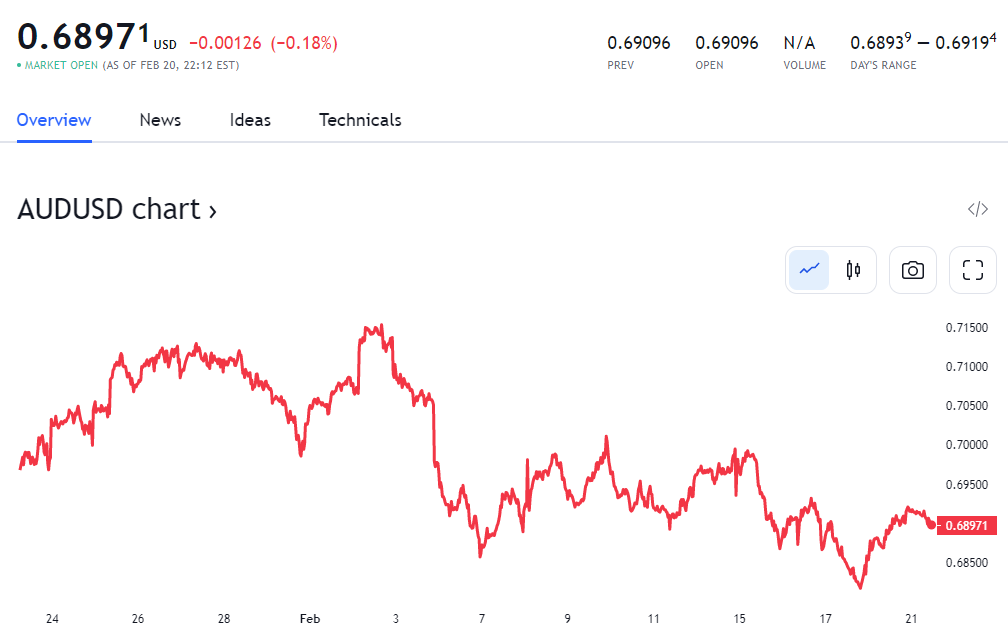Click the embed code icon
Image resolution: width=1008 pixels, height=639 pixels.
pos(977,209)
